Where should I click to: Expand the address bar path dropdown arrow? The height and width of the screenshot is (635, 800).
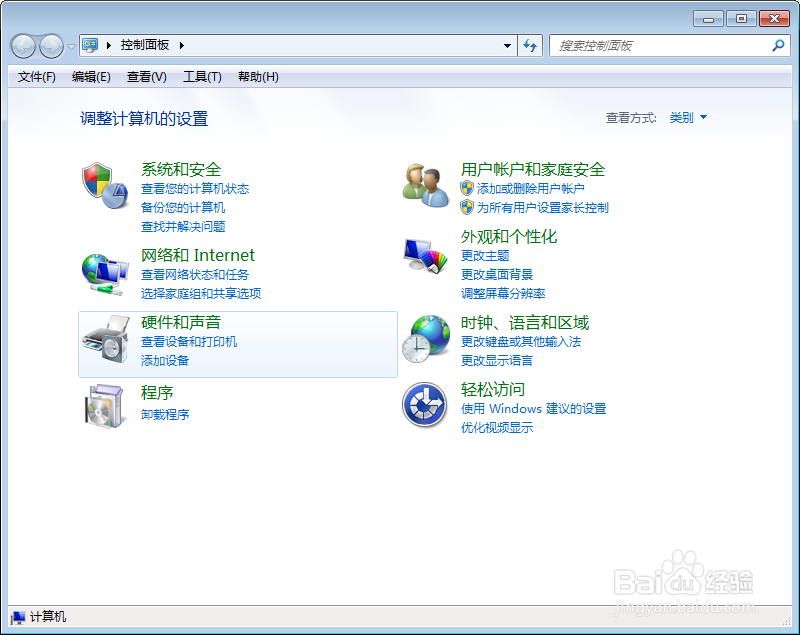[507, 46]
